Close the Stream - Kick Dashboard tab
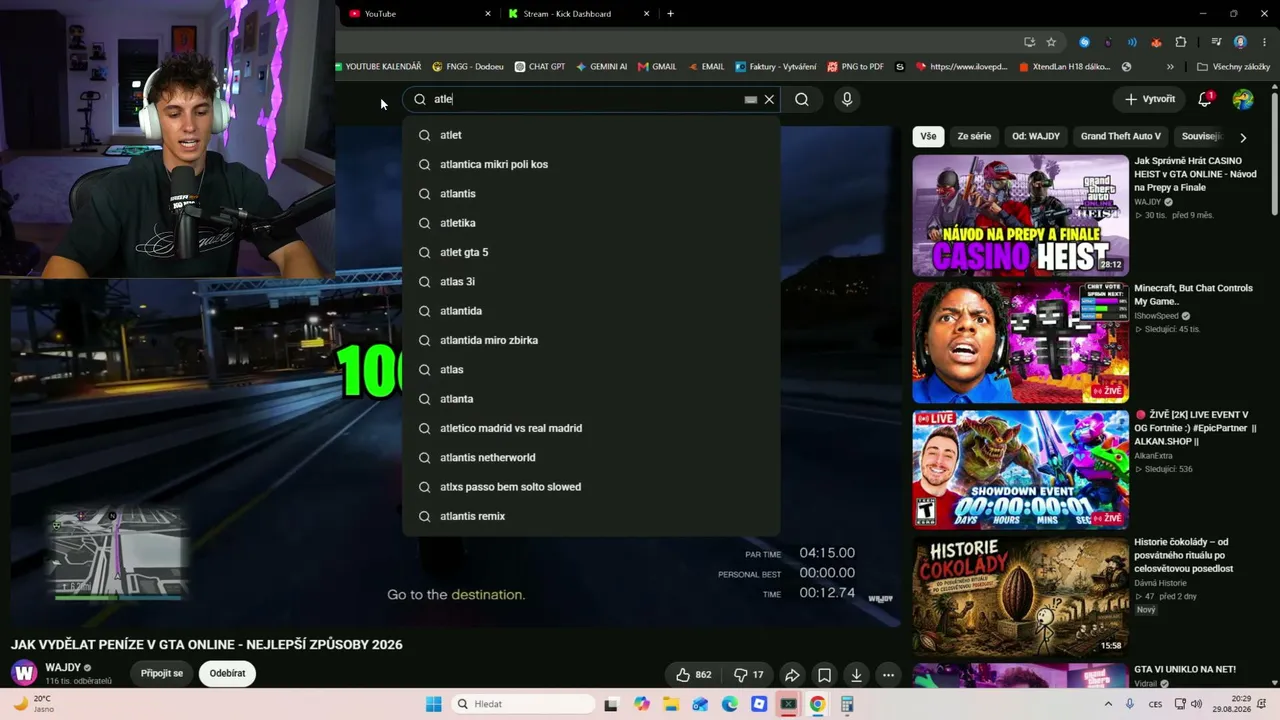 pyautogui.click(x=647, y=14)
